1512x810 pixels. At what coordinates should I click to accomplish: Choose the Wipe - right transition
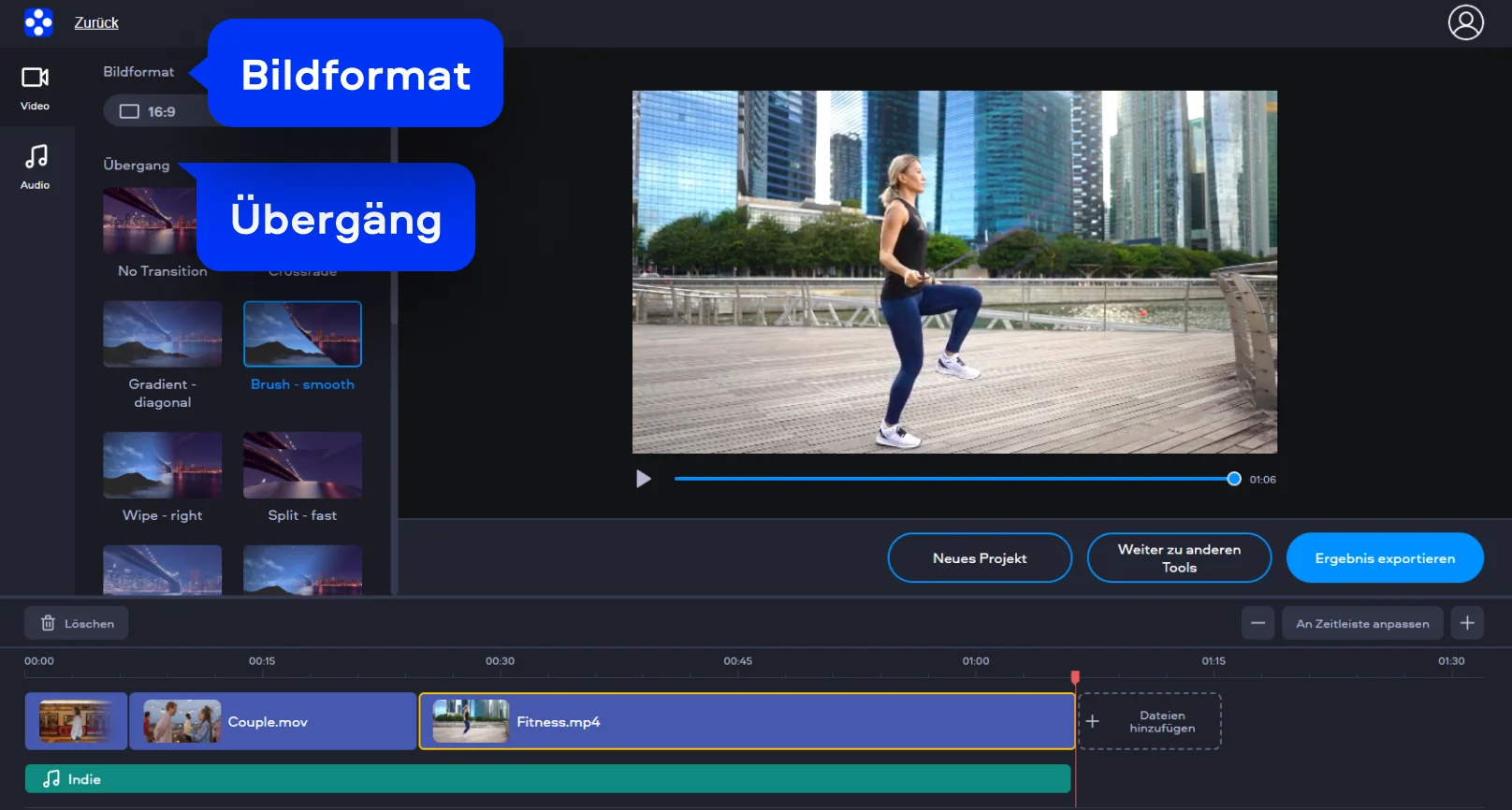(162, 465)
